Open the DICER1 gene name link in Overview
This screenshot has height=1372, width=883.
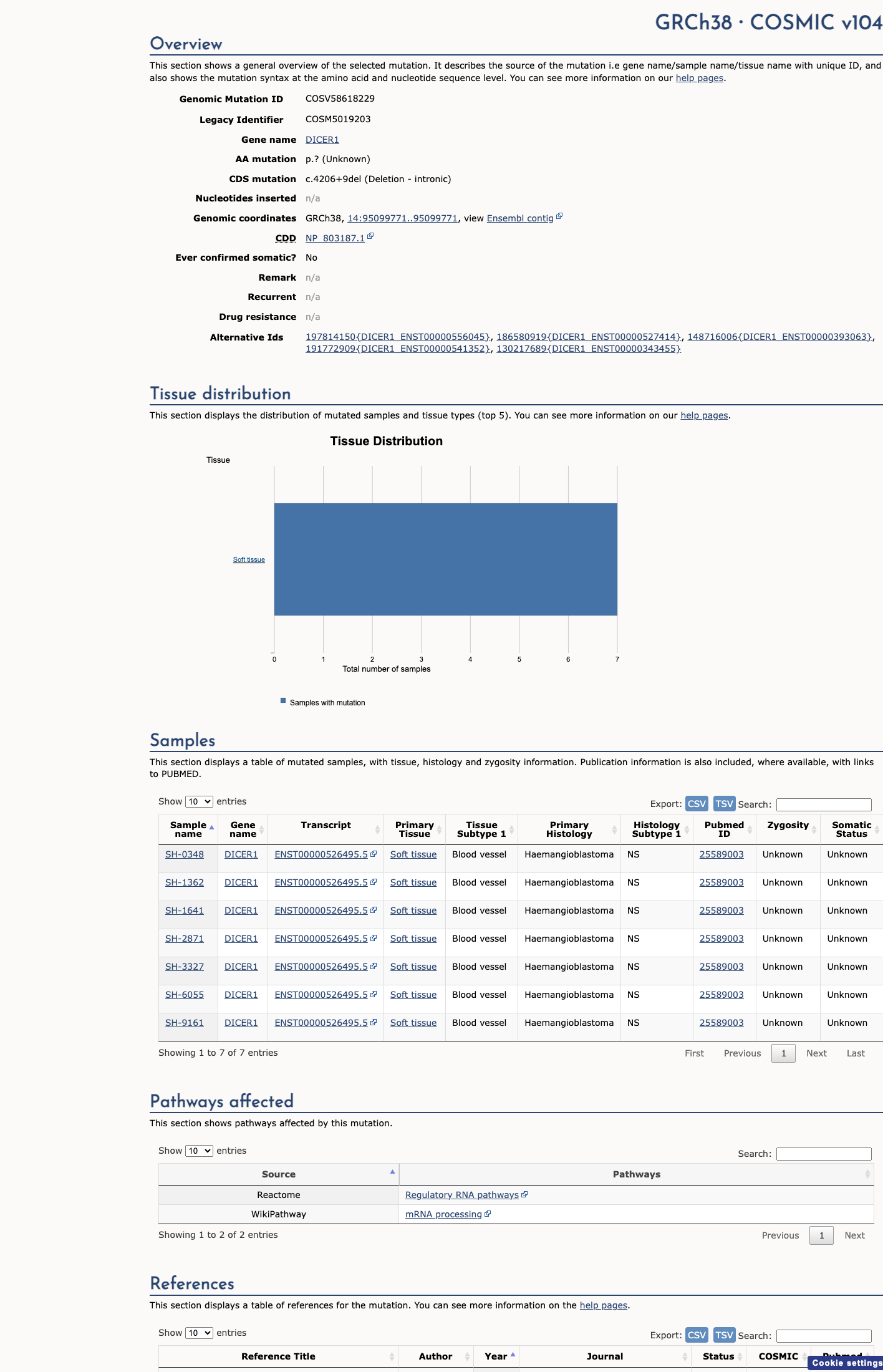click(322, 140)
